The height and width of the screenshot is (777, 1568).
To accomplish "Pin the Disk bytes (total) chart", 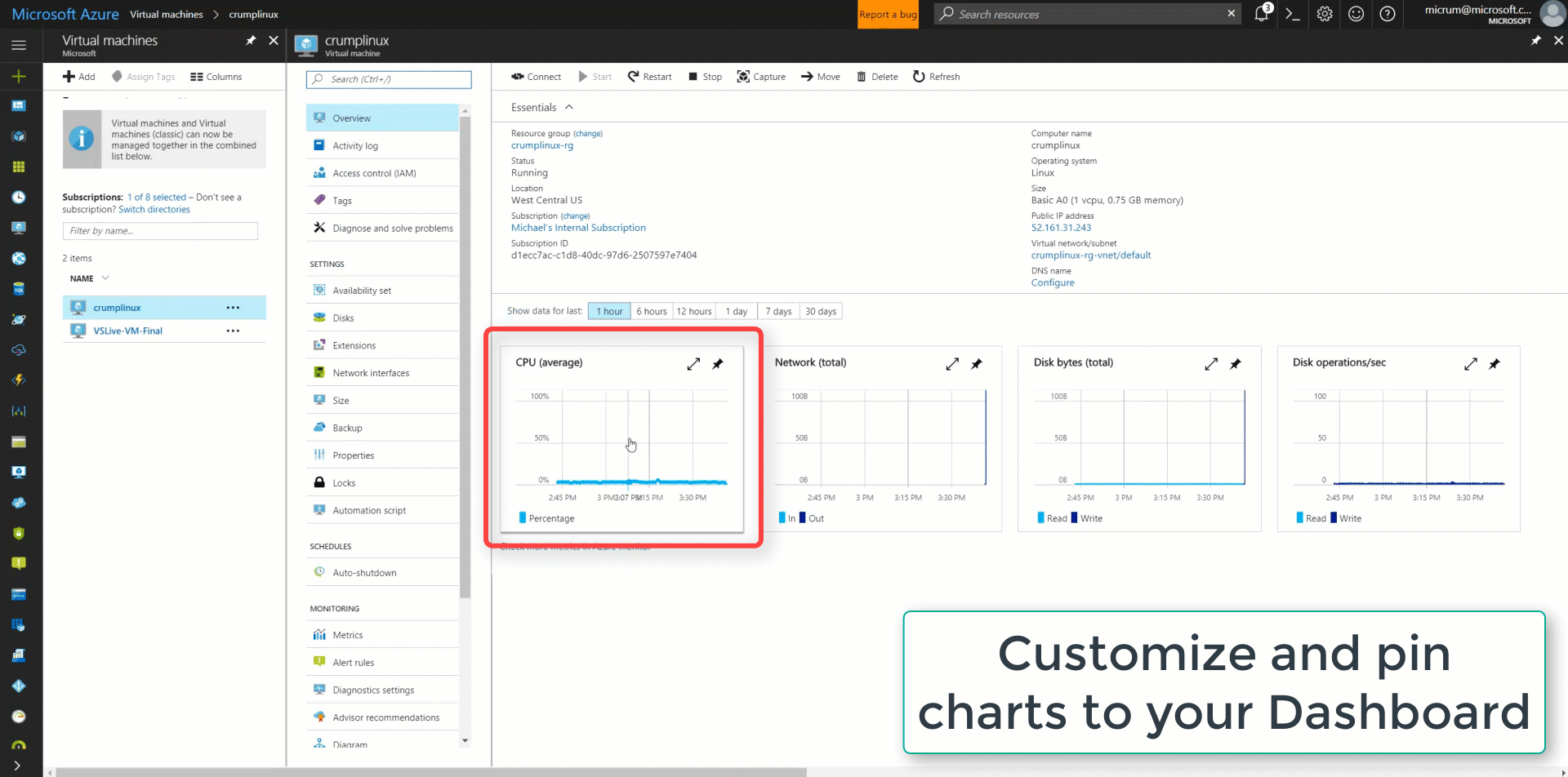I will 1236,364.
